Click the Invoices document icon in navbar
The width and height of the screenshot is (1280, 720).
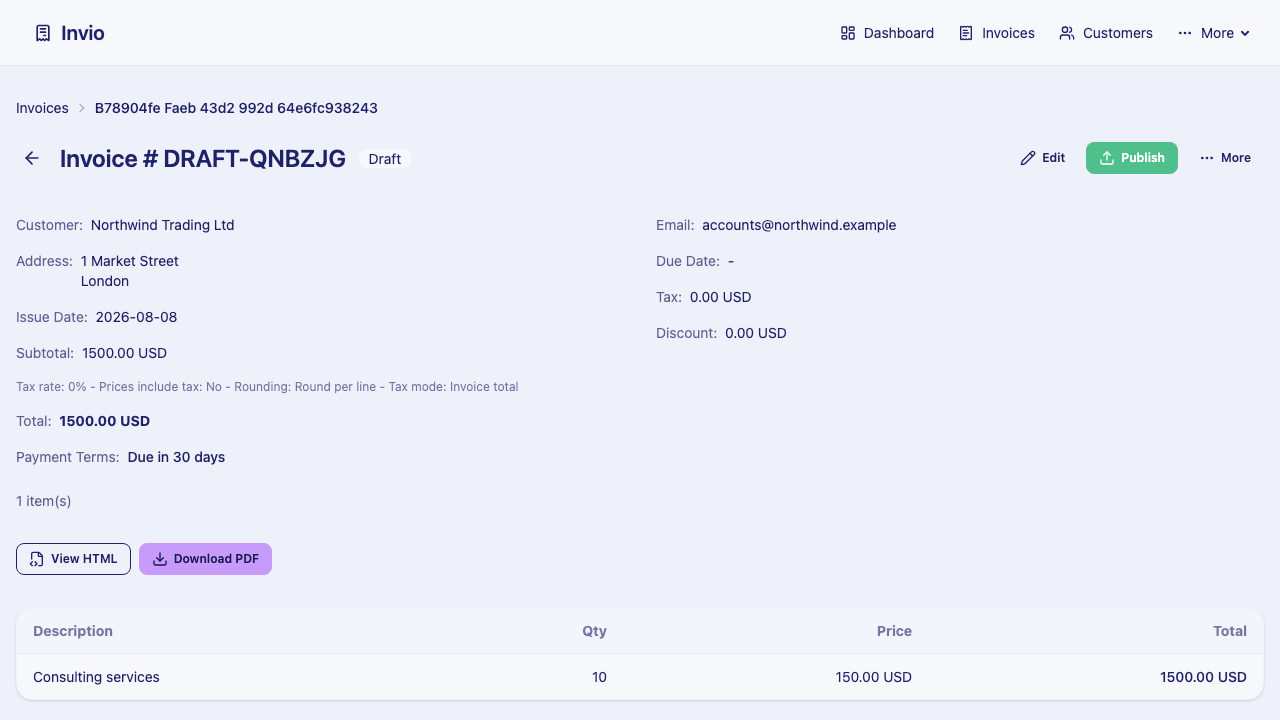[966, 33]
